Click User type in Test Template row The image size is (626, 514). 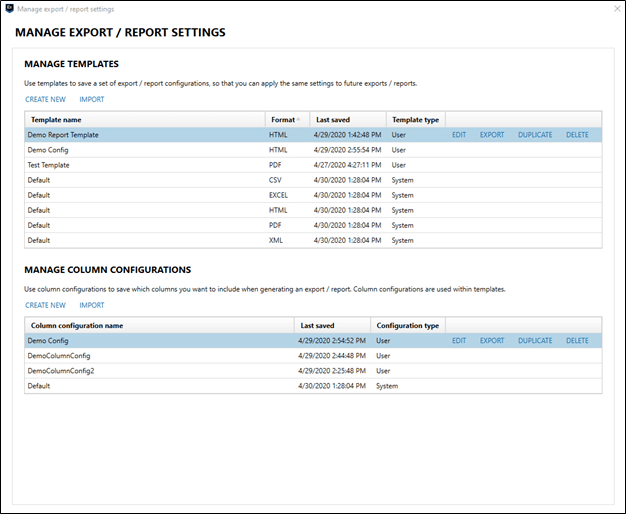click(398, 165)
